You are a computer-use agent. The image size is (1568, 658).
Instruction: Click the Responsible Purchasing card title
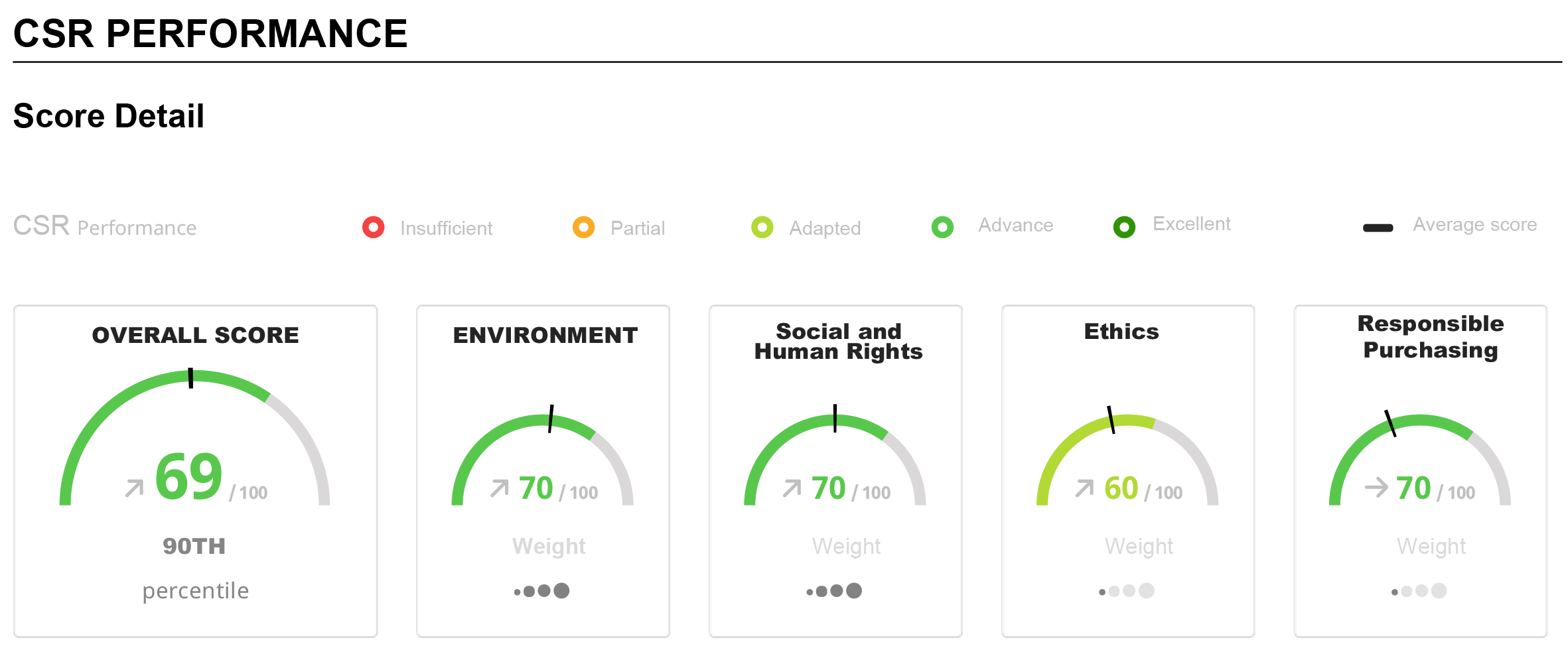(x=1431, y=337)
